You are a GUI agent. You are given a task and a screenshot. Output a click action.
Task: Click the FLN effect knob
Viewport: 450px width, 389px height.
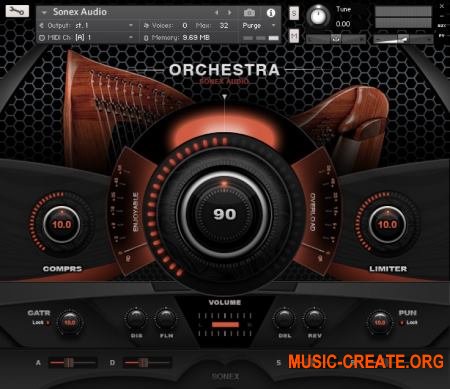[x=166, y=319]
